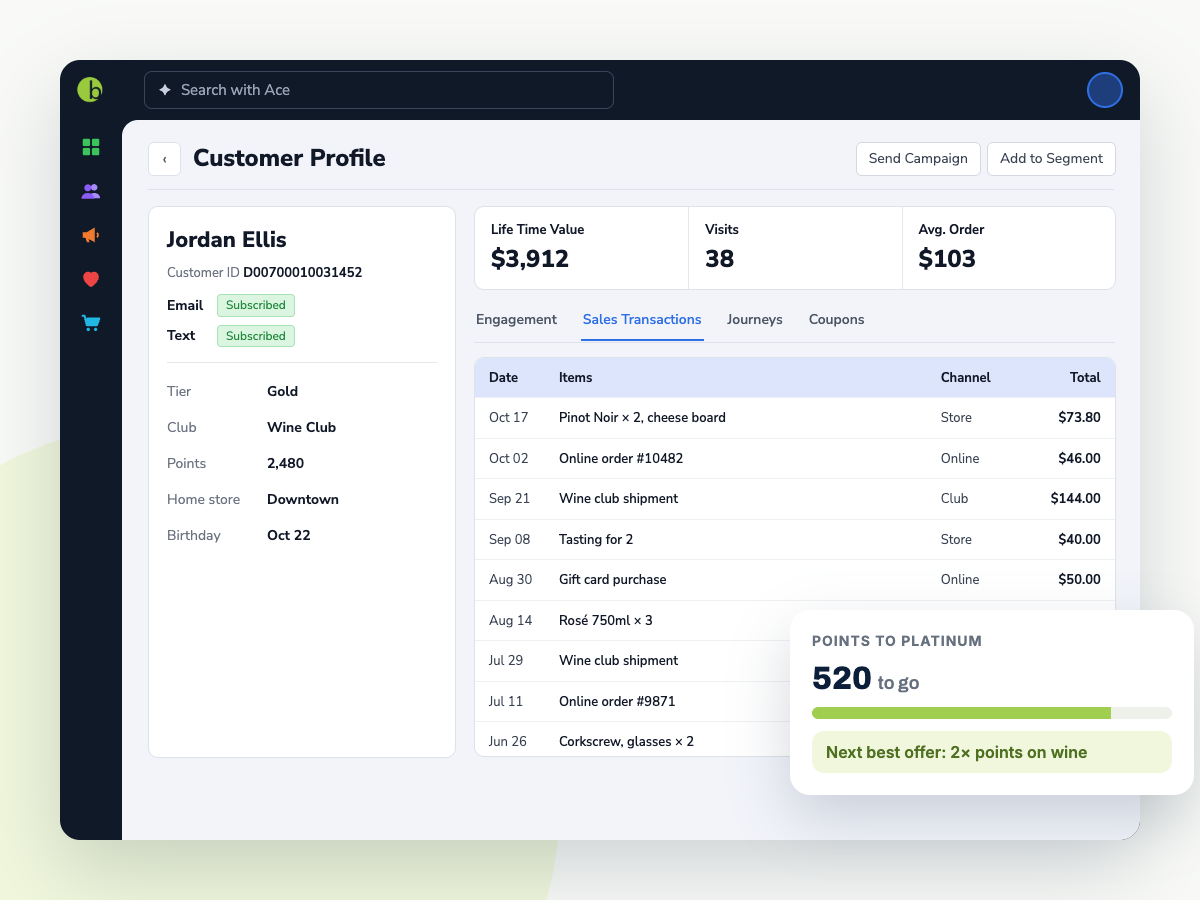Click the Avg. Order $103 card
The width and height of the screenshot is (1200, 900).
(x=1009, y=248)
